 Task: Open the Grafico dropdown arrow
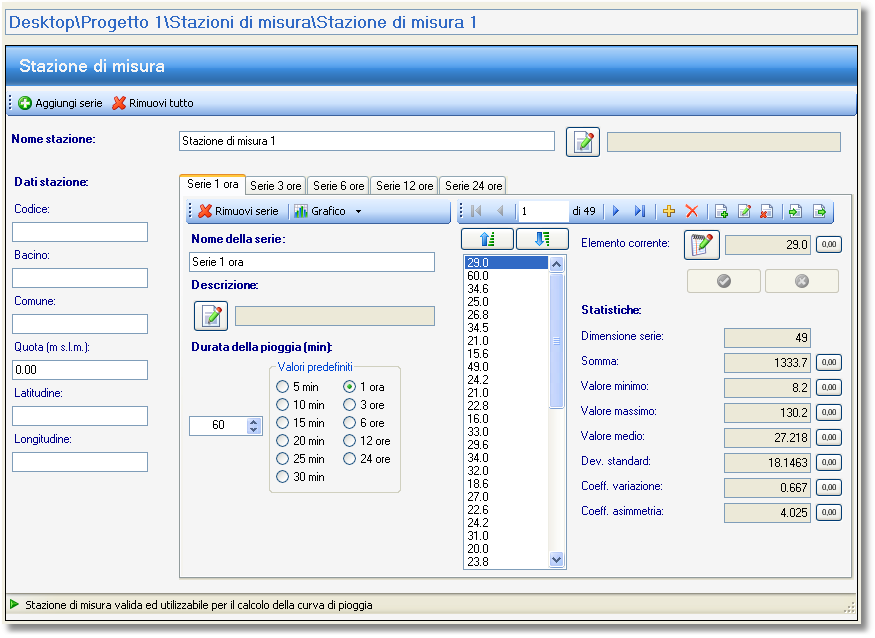pyautogui.click(x=358, y=212)
